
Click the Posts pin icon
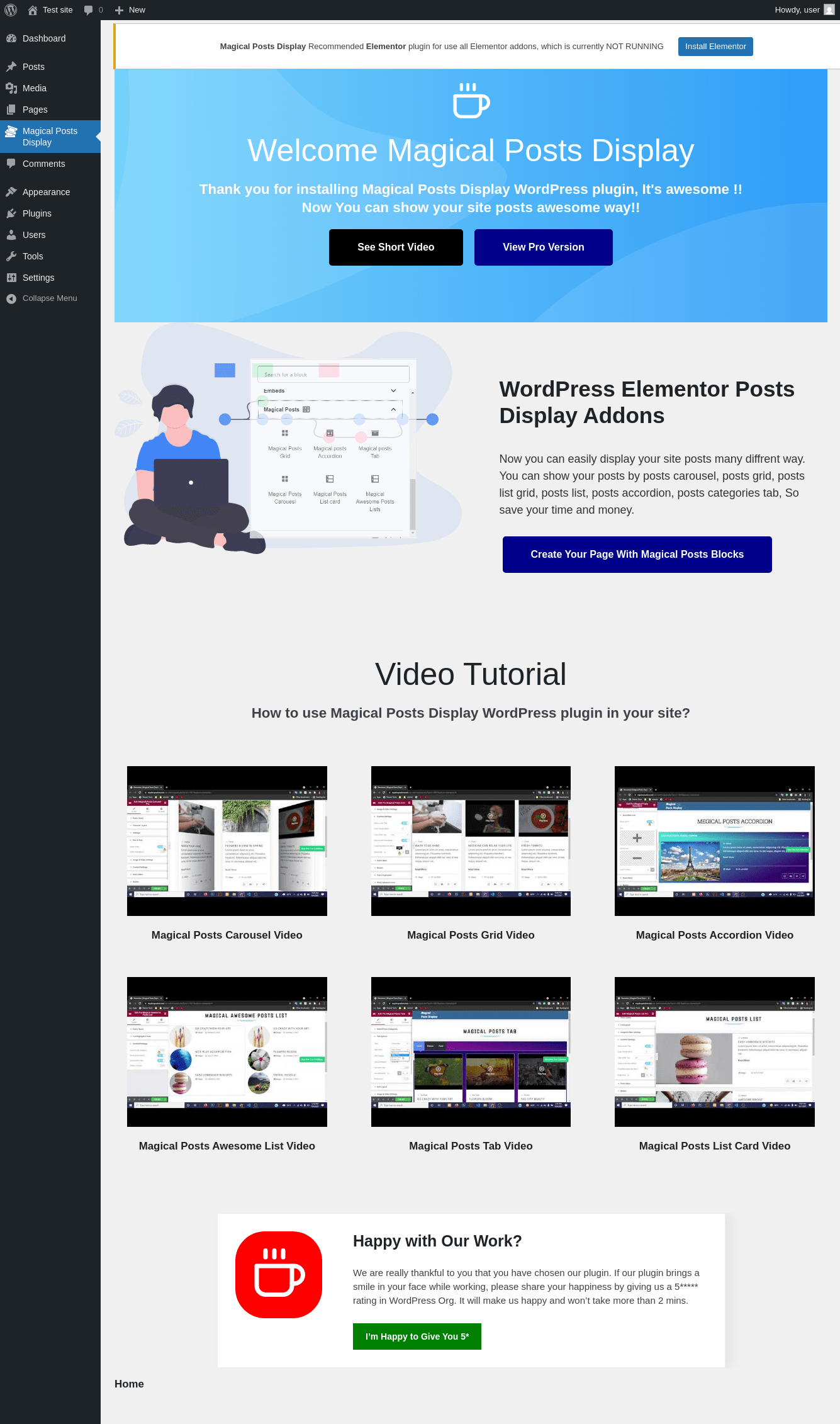[11, 67]
